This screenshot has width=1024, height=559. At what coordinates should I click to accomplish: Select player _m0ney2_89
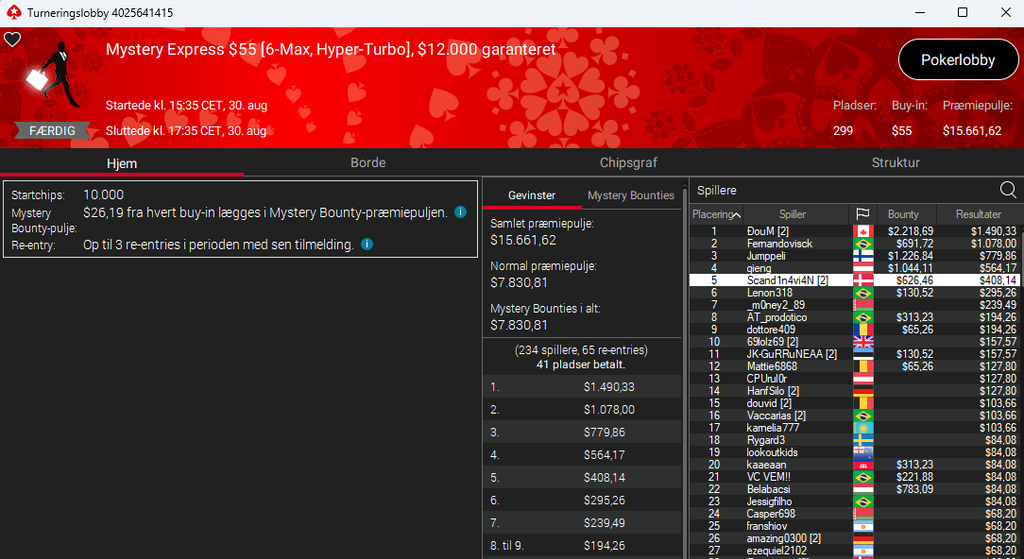click(776, 305)
